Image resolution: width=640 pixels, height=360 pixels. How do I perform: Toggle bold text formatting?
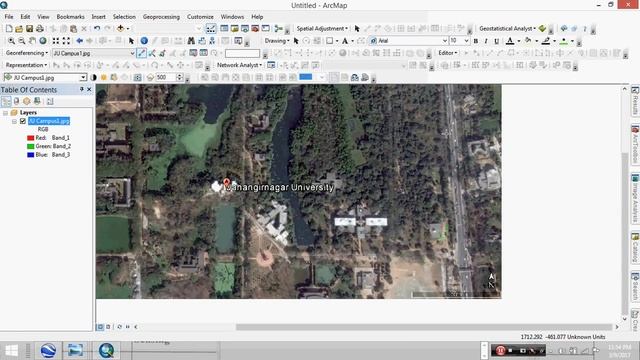[476, 41]
